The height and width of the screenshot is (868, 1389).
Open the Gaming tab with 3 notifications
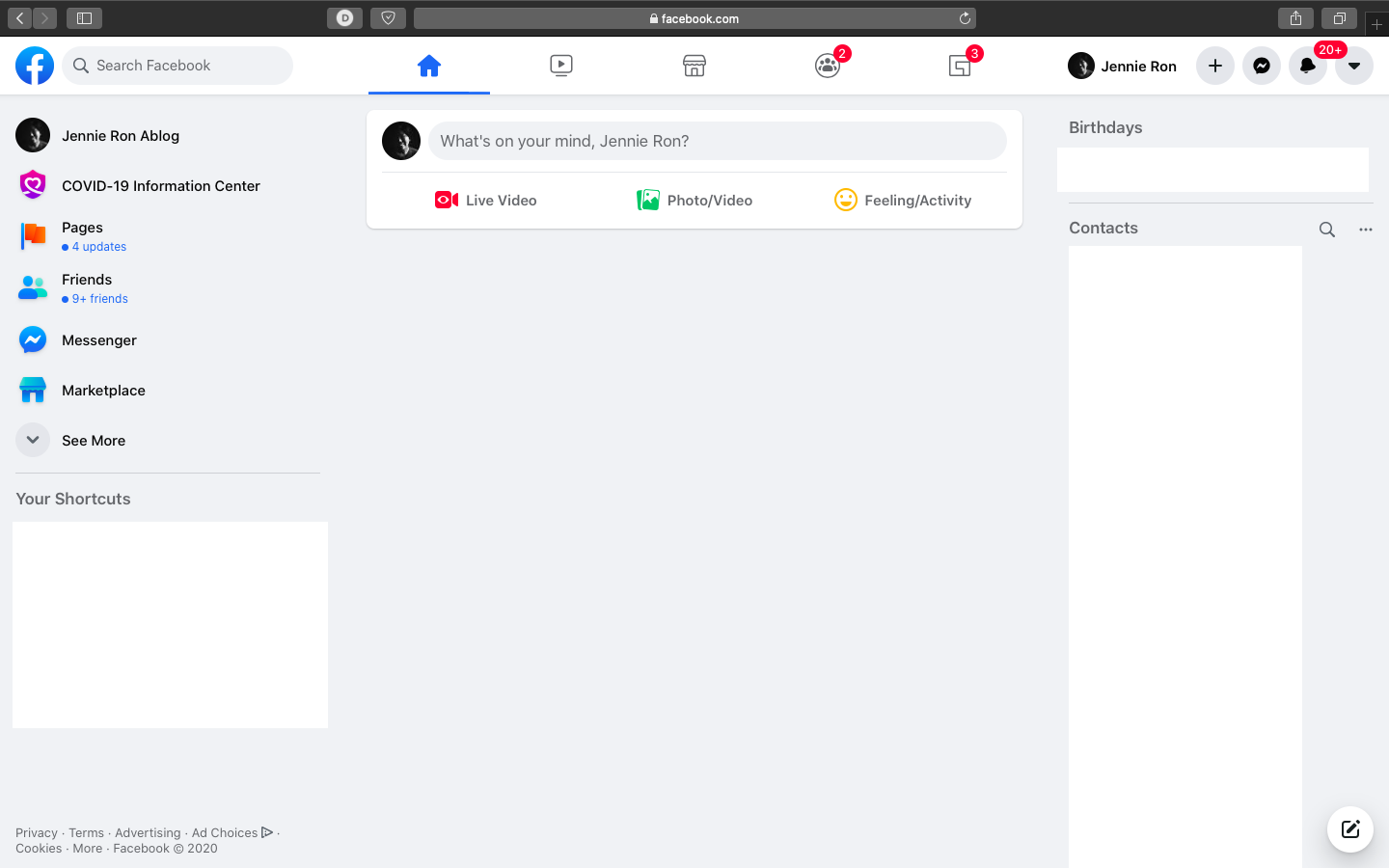(960, 66)
